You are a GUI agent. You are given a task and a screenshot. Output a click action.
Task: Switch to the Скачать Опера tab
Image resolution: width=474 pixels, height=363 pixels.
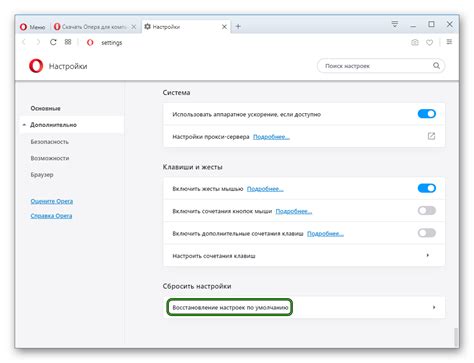[x=90, y=27]
